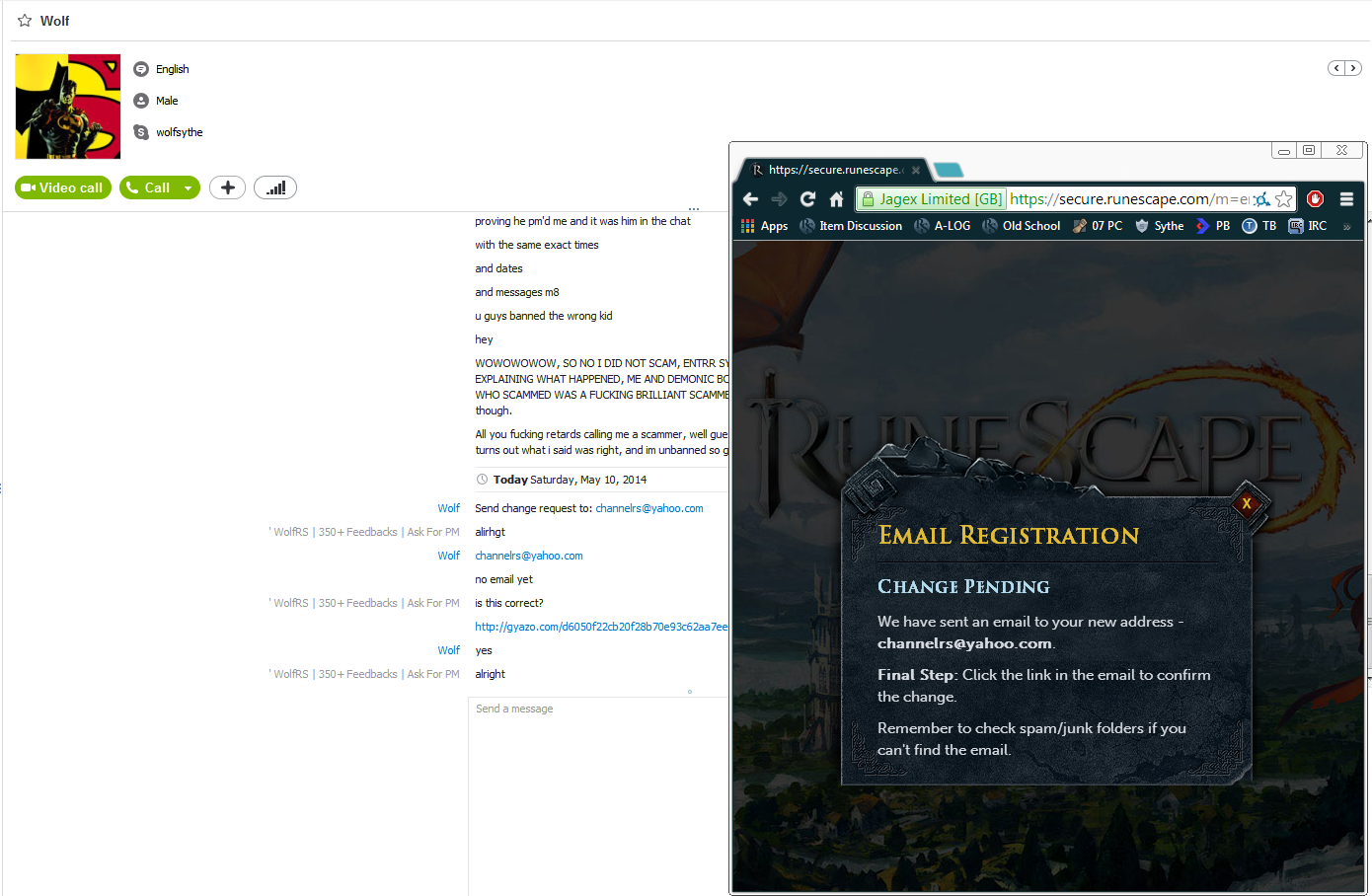Click the 'Today Saturday, May 10, 2014' date header
1372x896 pixels.
point(570,480)
